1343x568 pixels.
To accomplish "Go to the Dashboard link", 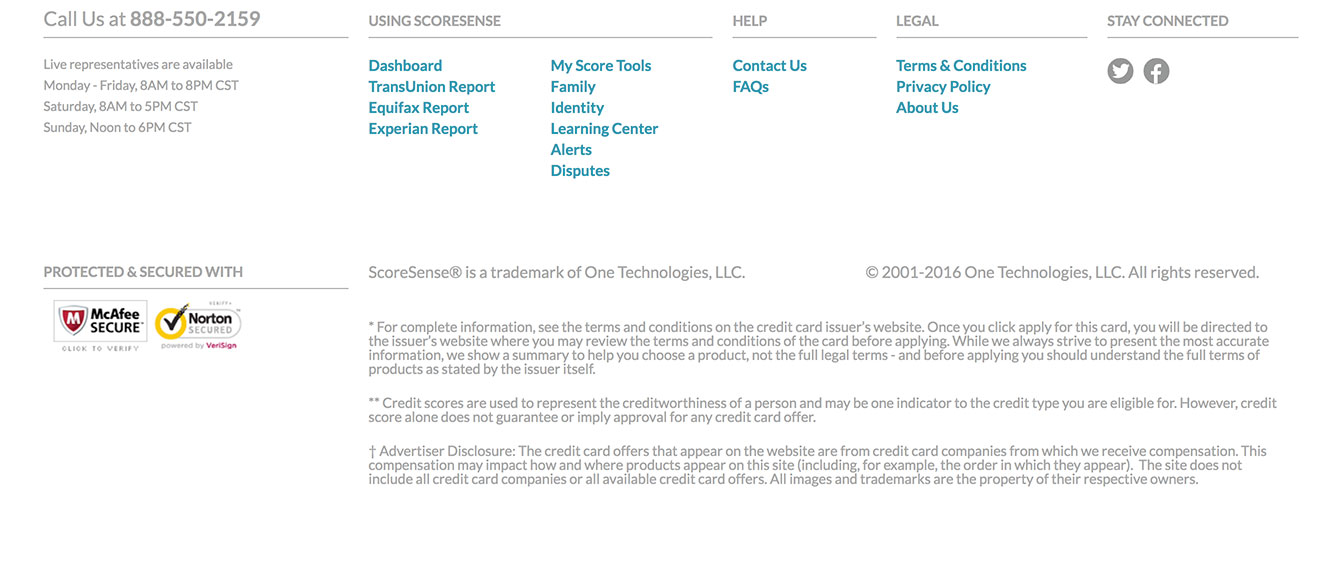I will tap(405, 66).
